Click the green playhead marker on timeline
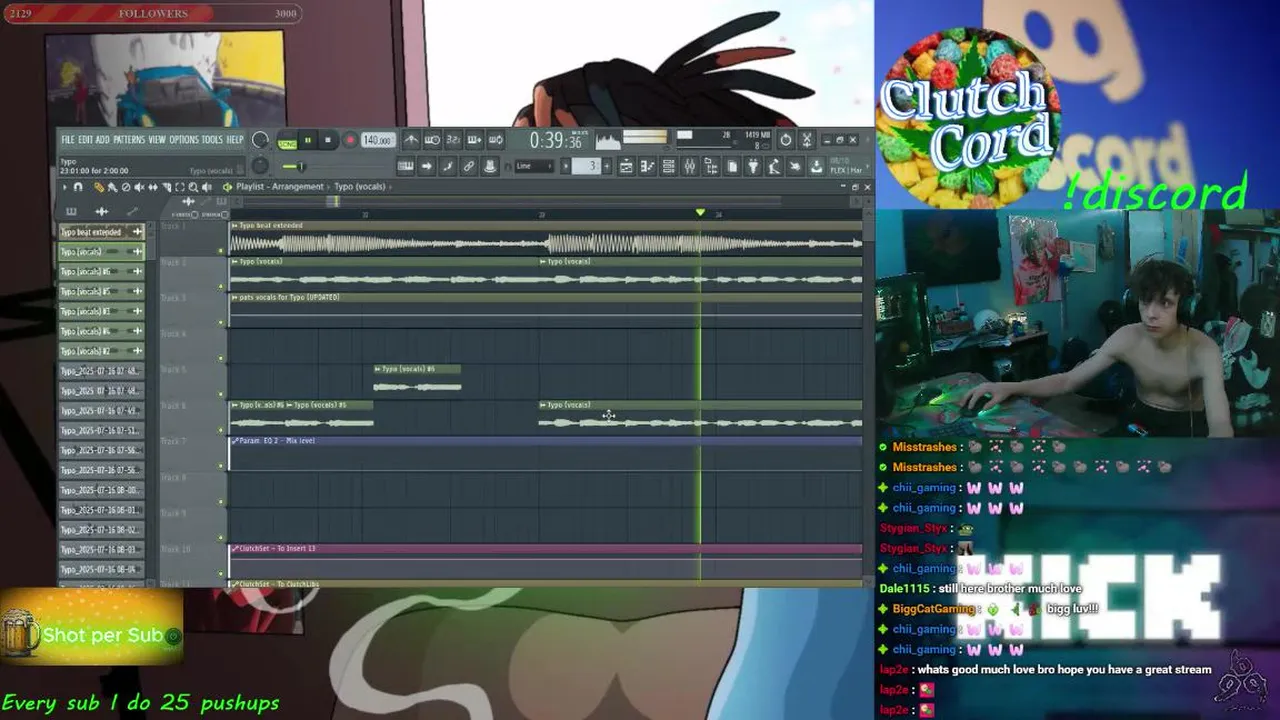Screen dimensions: 1280x720 pos(700,212)
